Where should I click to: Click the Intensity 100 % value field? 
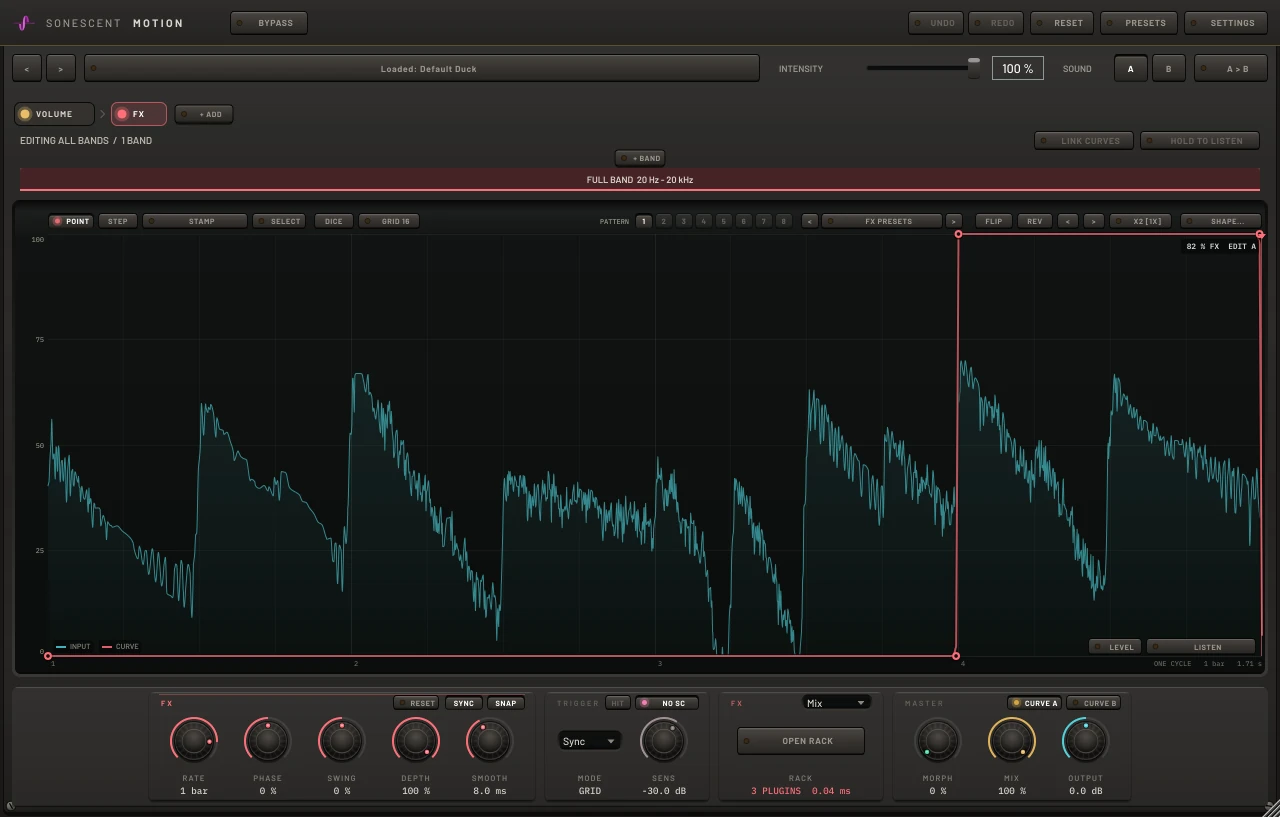pyautogui.click(x=1017, y=69)
